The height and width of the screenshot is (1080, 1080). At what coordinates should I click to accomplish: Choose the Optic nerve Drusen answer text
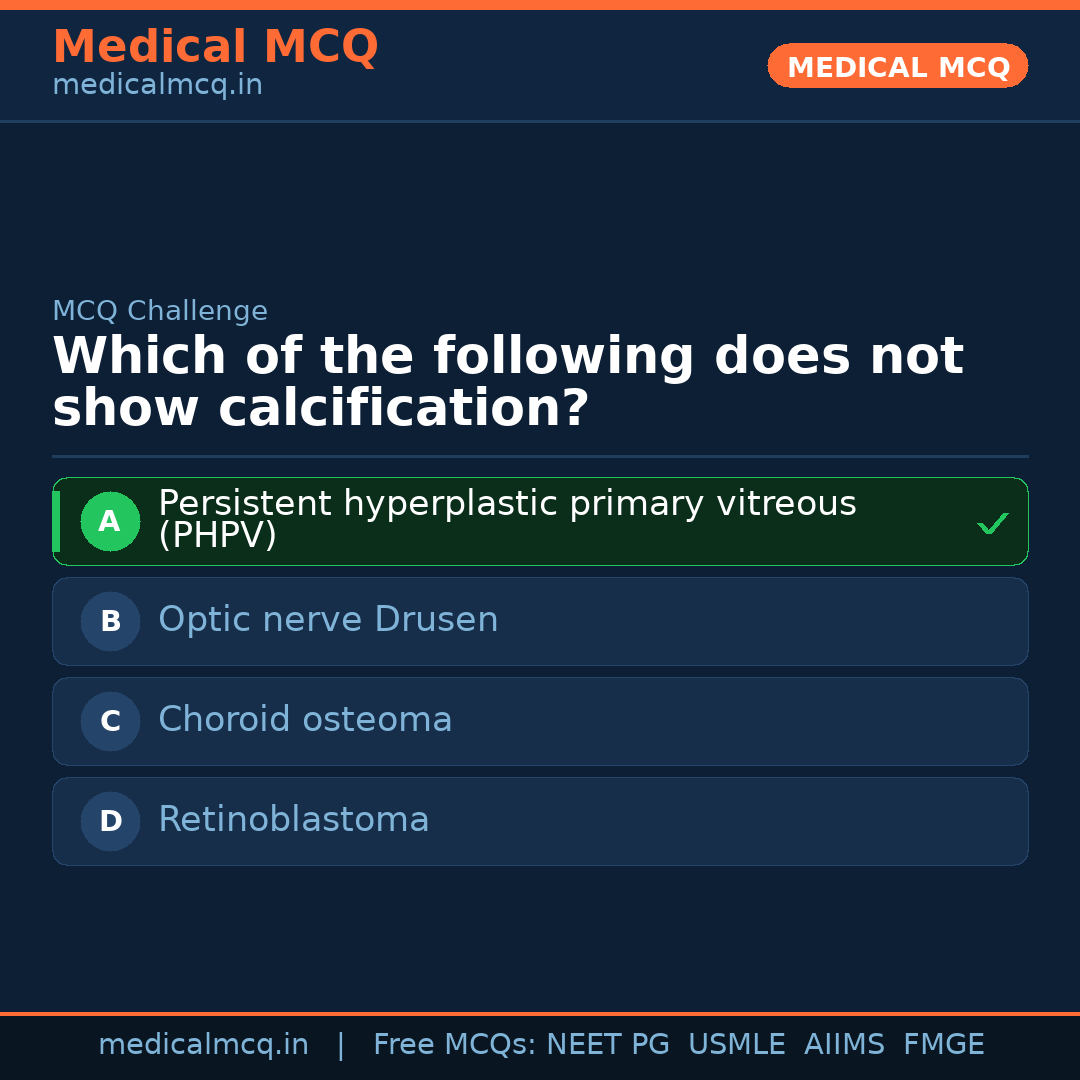pos(328,620)
